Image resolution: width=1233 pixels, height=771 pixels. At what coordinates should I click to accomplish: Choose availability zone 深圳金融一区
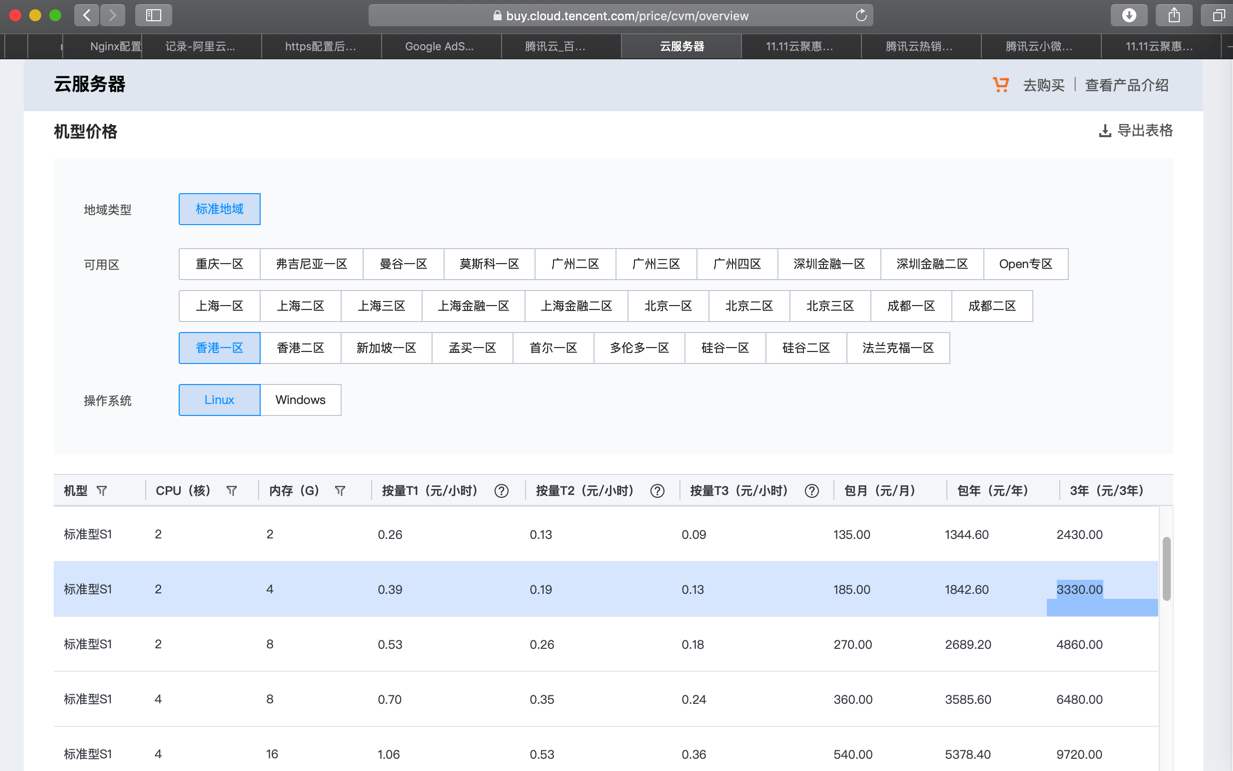(829, 264)
